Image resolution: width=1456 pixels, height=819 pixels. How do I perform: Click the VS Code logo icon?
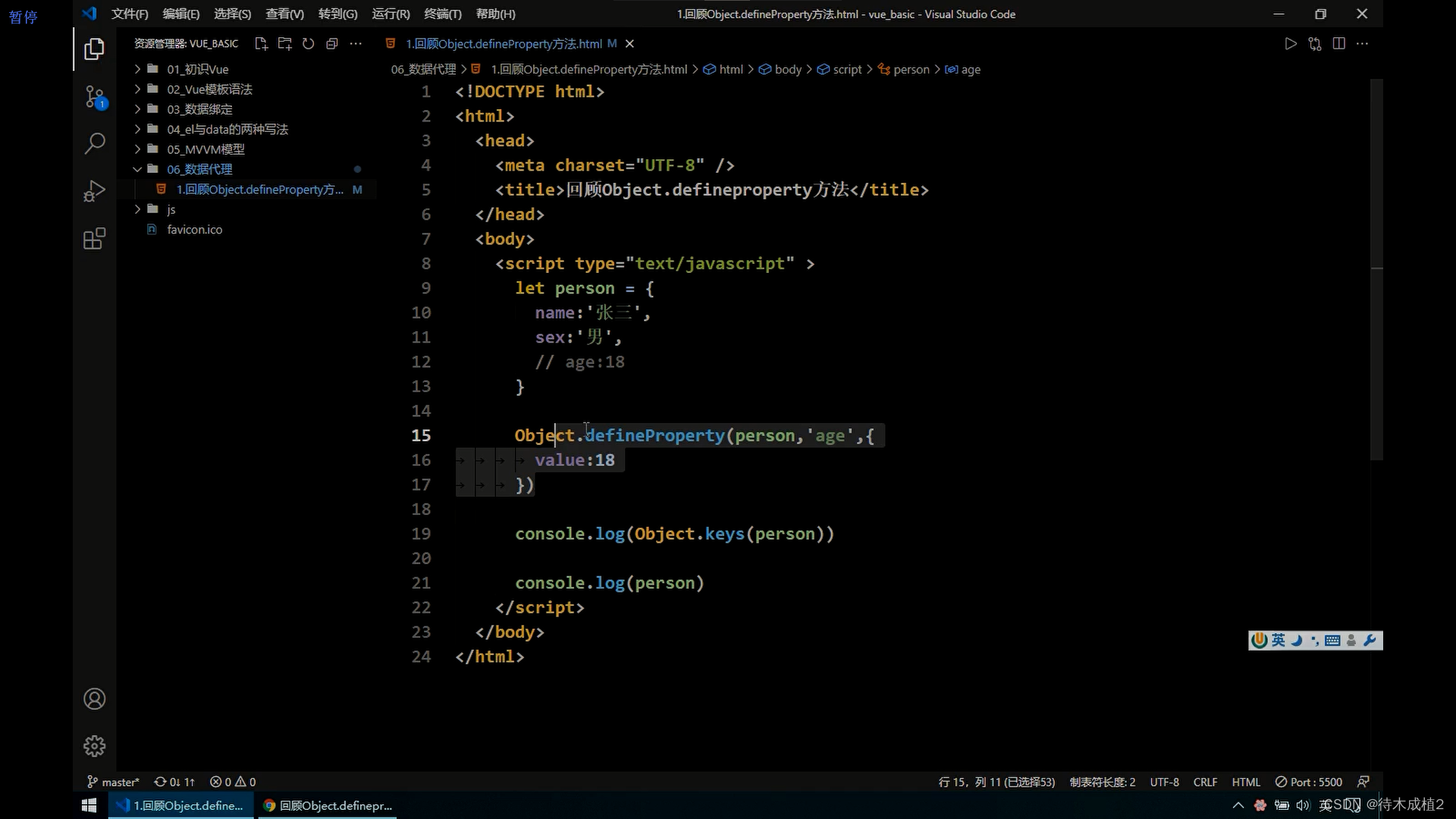point(89,14)
